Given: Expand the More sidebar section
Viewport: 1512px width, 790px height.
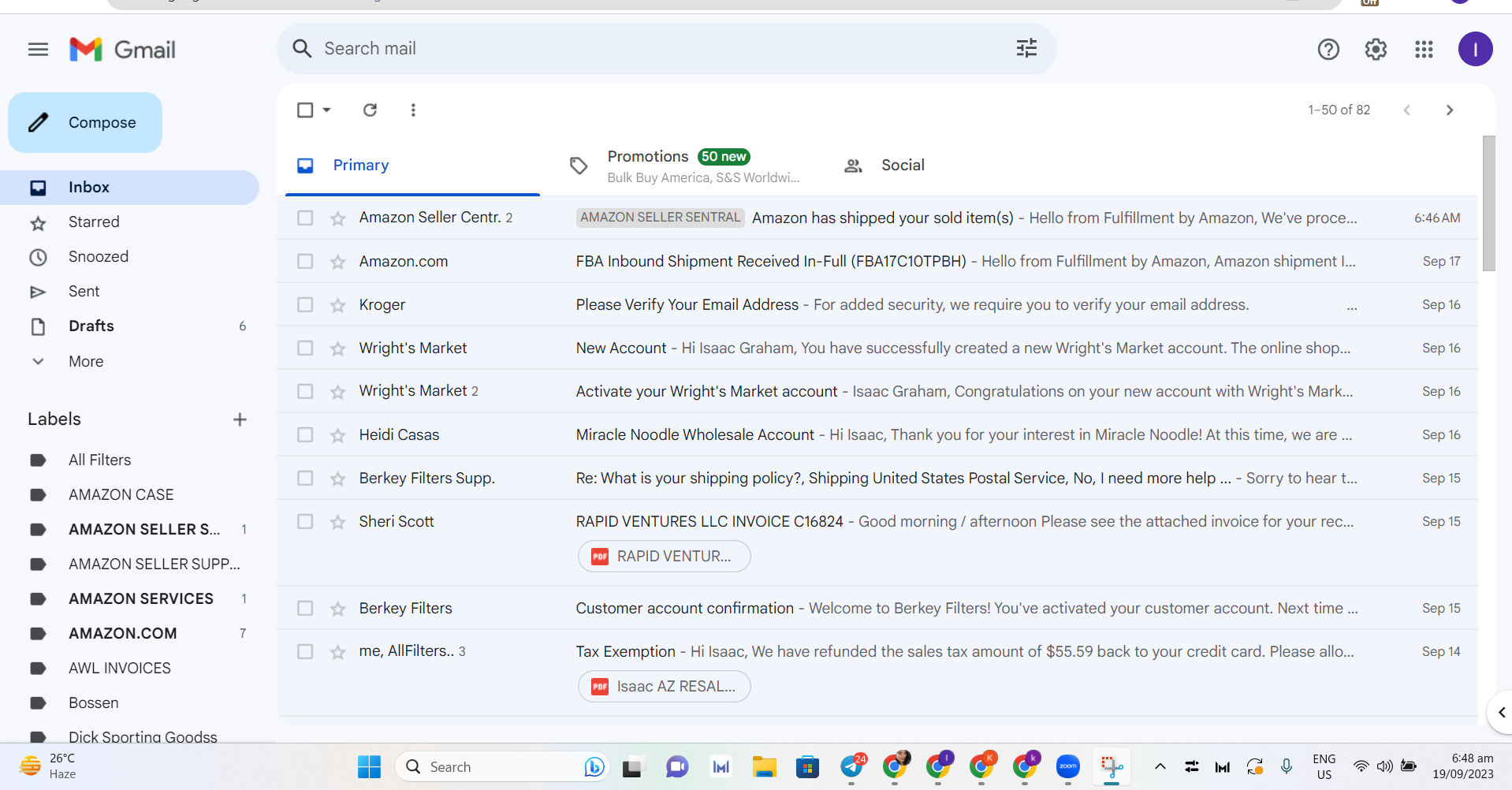Looking at the screenshot, I should pos(86,361).
